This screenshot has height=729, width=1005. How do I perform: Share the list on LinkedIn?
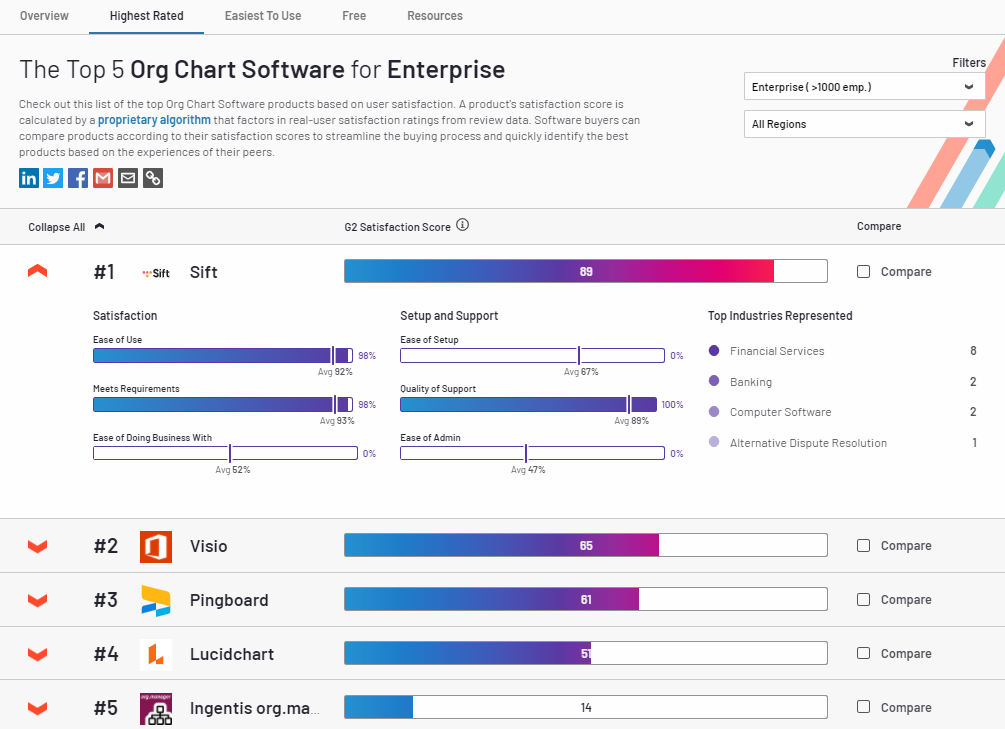tap(29, 178)
